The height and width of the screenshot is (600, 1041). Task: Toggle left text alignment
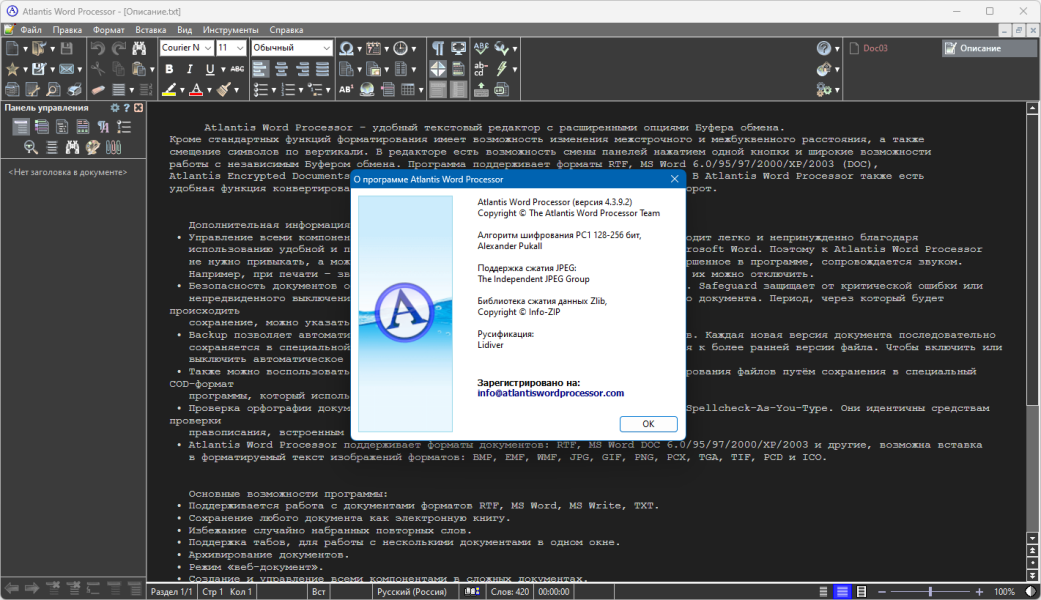[x=260, y=69]
